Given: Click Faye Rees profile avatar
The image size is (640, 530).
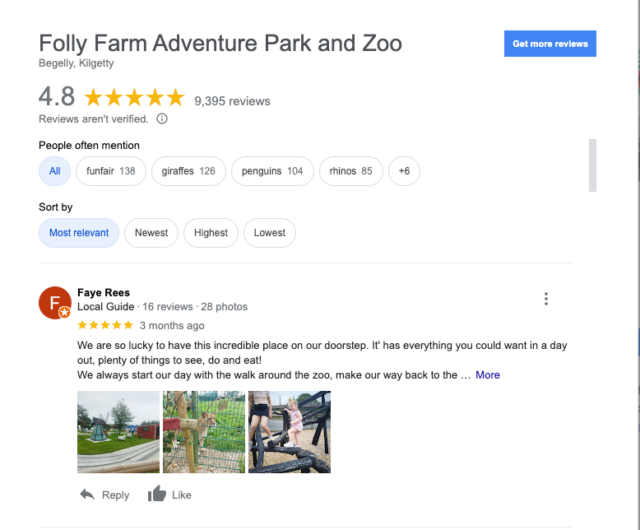Looking at the screenshot, I should pos(54,303).
